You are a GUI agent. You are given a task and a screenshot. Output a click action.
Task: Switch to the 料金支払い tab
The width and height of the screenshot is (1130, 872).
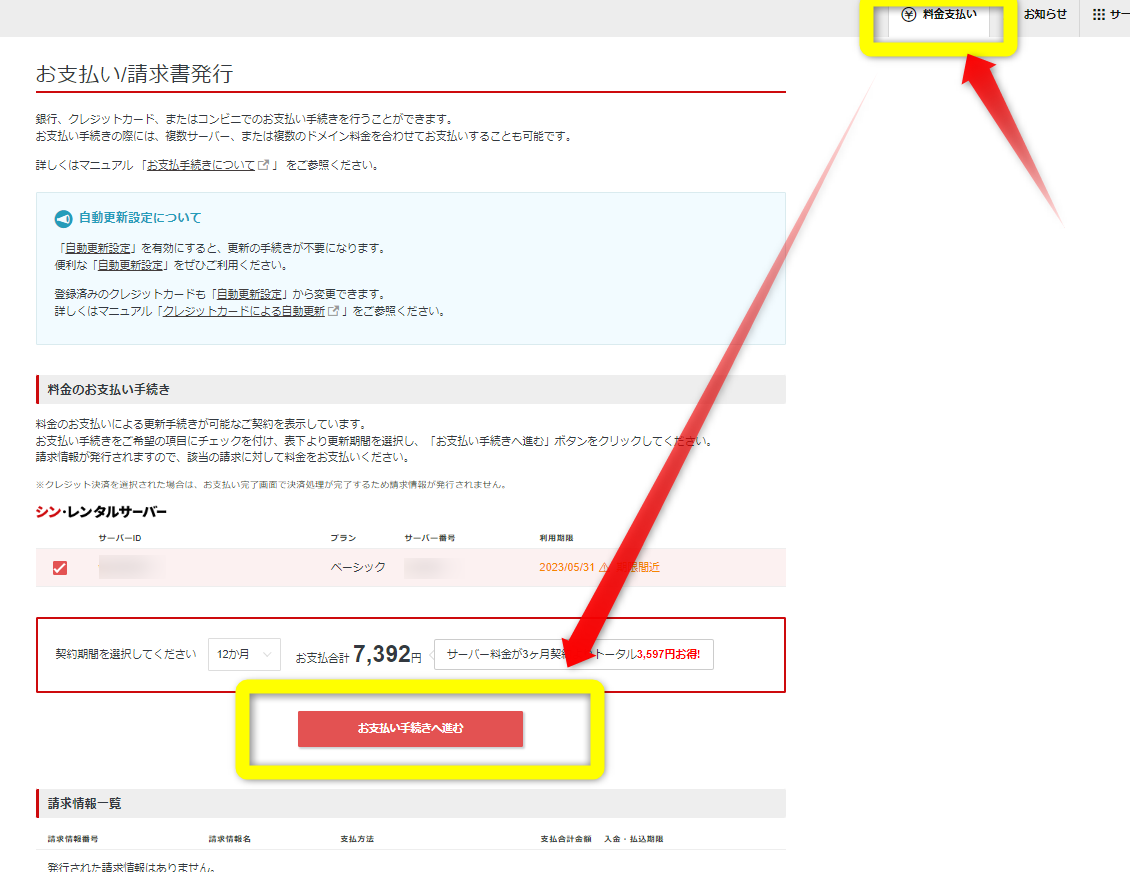pos(938,15)
